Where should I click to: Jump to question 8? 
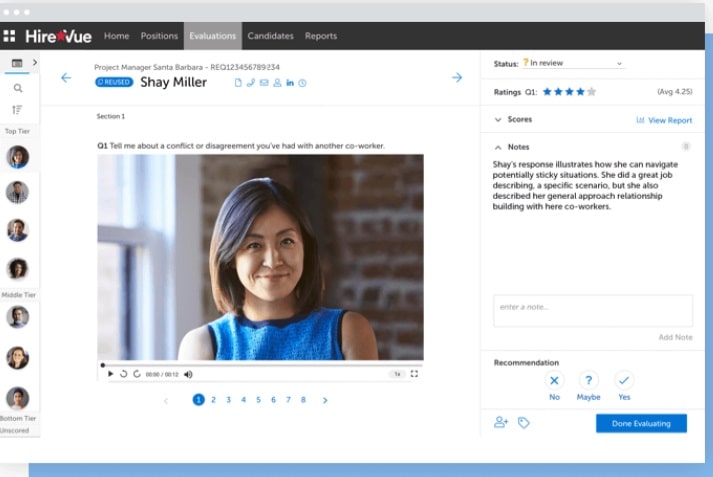click(303, 400)
